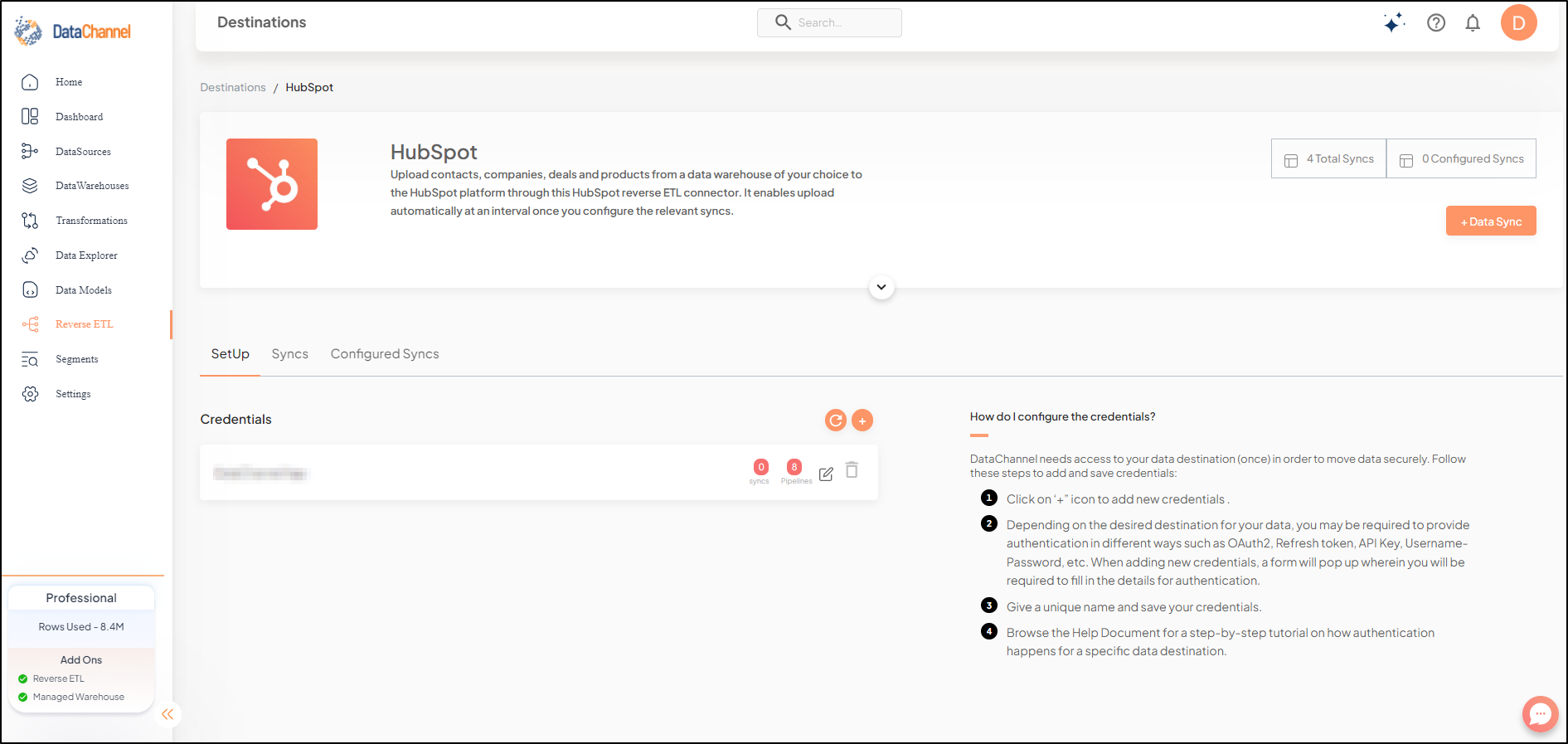Viewport: 1568px width, 744px height.
Task: Open Home in the sidebar
Action: pos(69,82)
